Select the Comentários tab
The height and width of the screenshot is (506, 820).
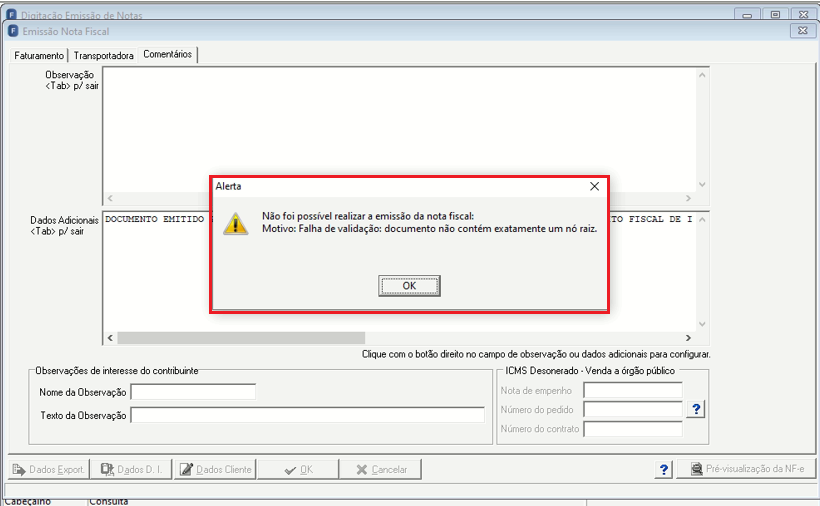[167, 54]
